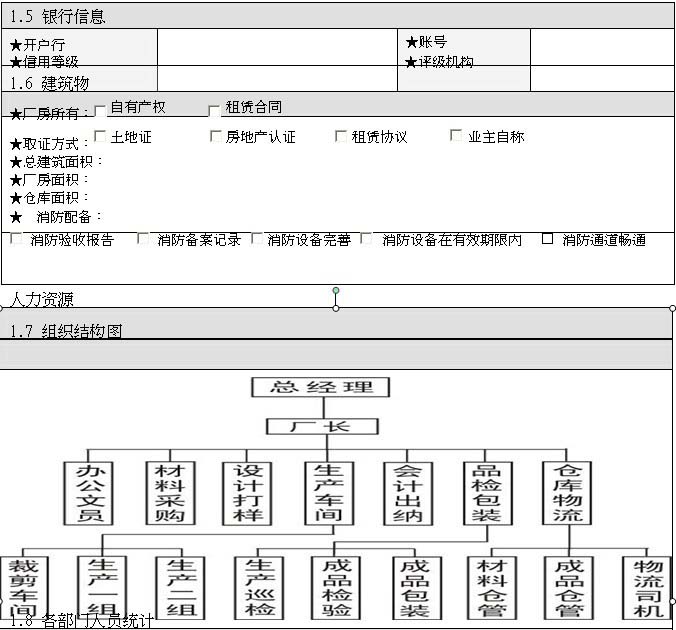
Task: Select the 总经理 box in the org chart
Action: pos(320,388)
